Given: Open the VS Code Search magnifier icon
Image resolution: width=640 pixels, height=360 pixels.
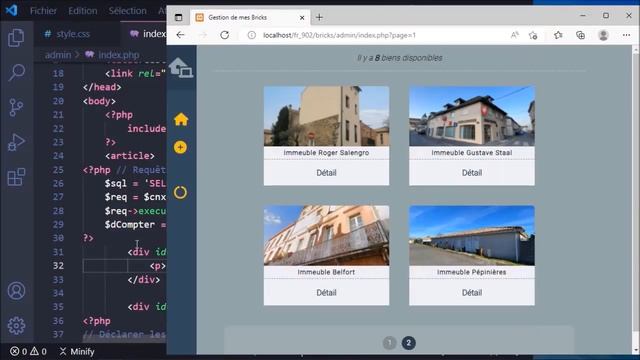Looking at the screenshot, I should [x=16, y=72].
